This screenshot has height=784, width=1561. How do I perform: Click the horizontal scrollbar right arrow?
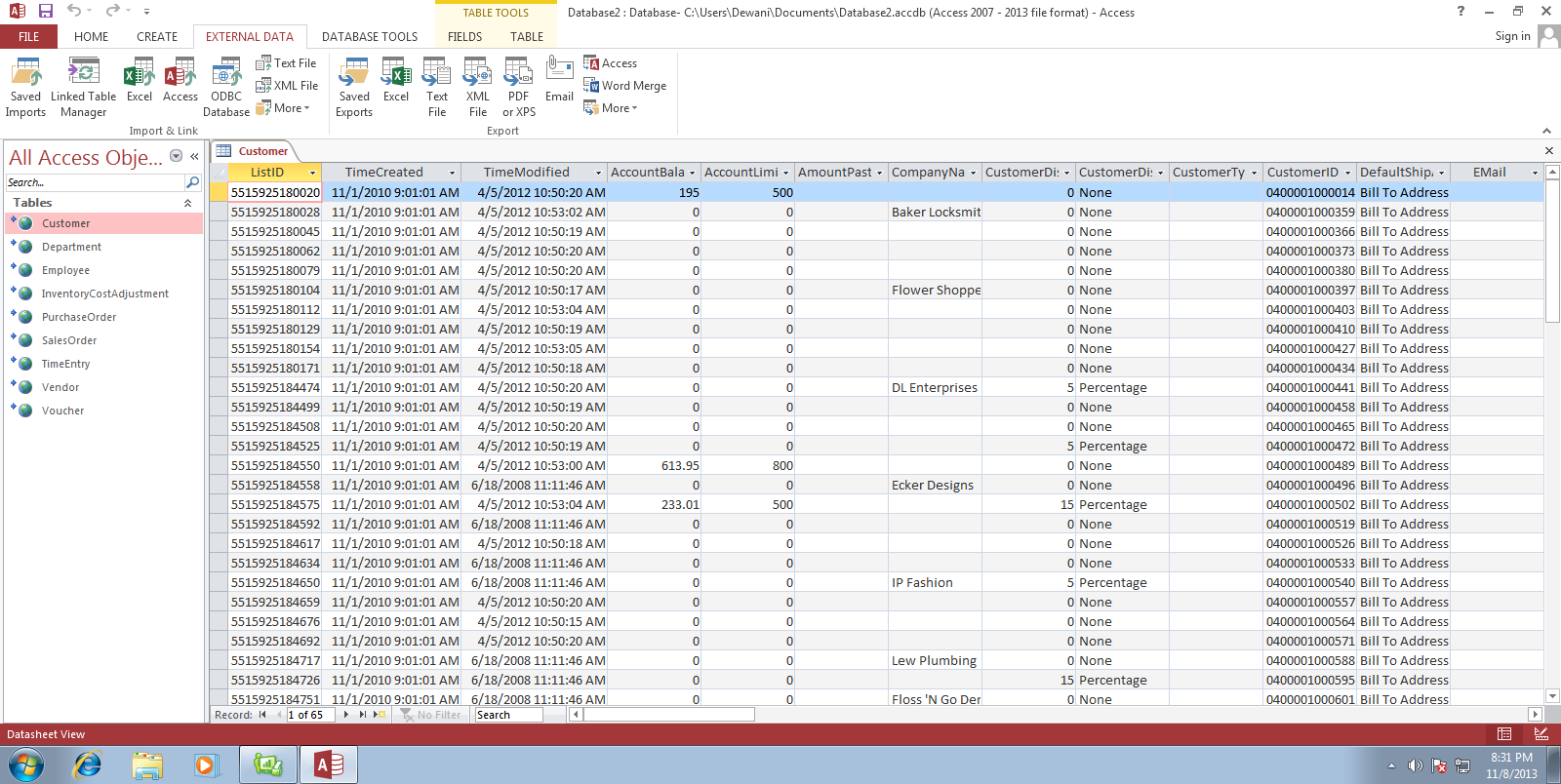click(x=1535, y=715)
